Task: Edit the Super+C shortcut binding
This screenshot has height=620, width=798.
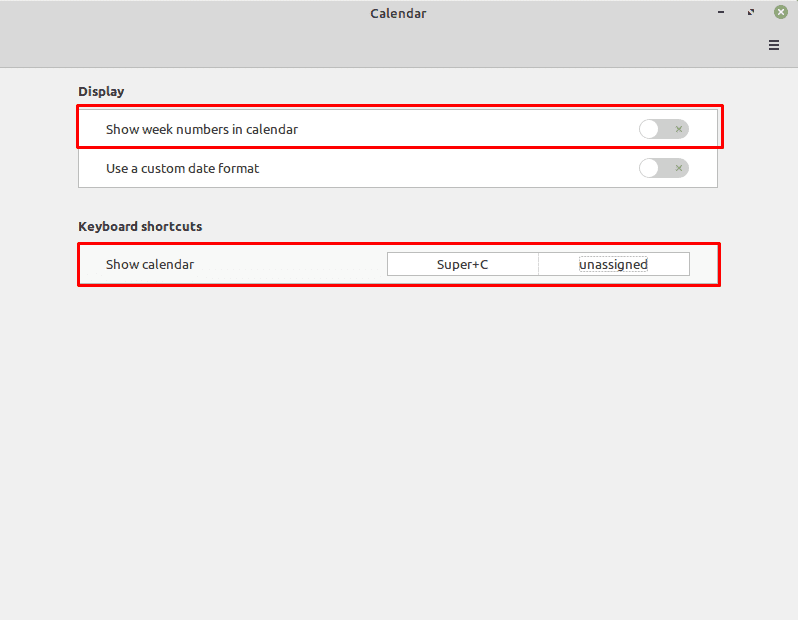Action: (463, 264)
